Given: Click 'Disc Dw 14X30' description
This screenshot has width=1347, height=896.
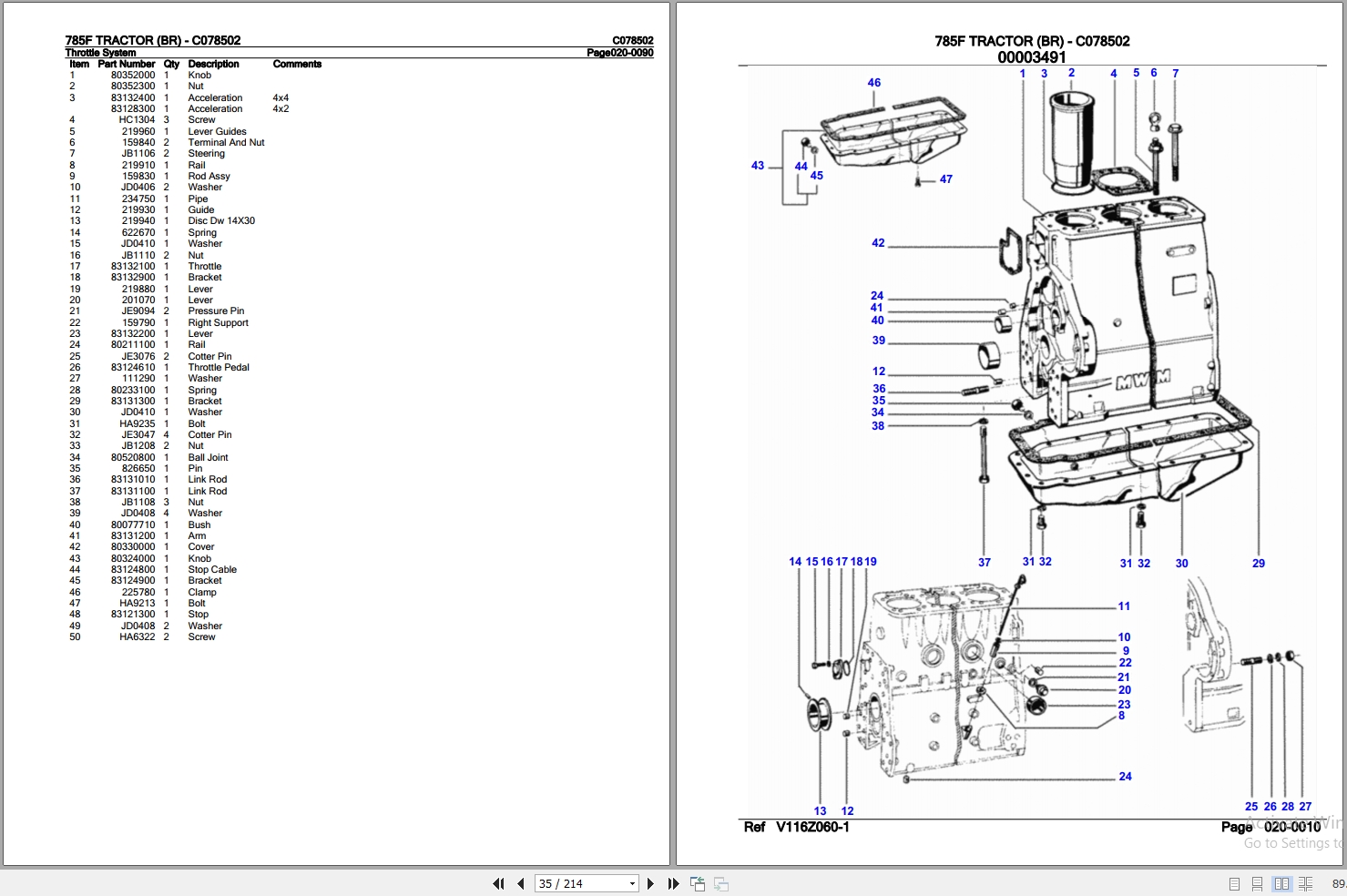Looking at the screenshot, I should click(221, 220).
